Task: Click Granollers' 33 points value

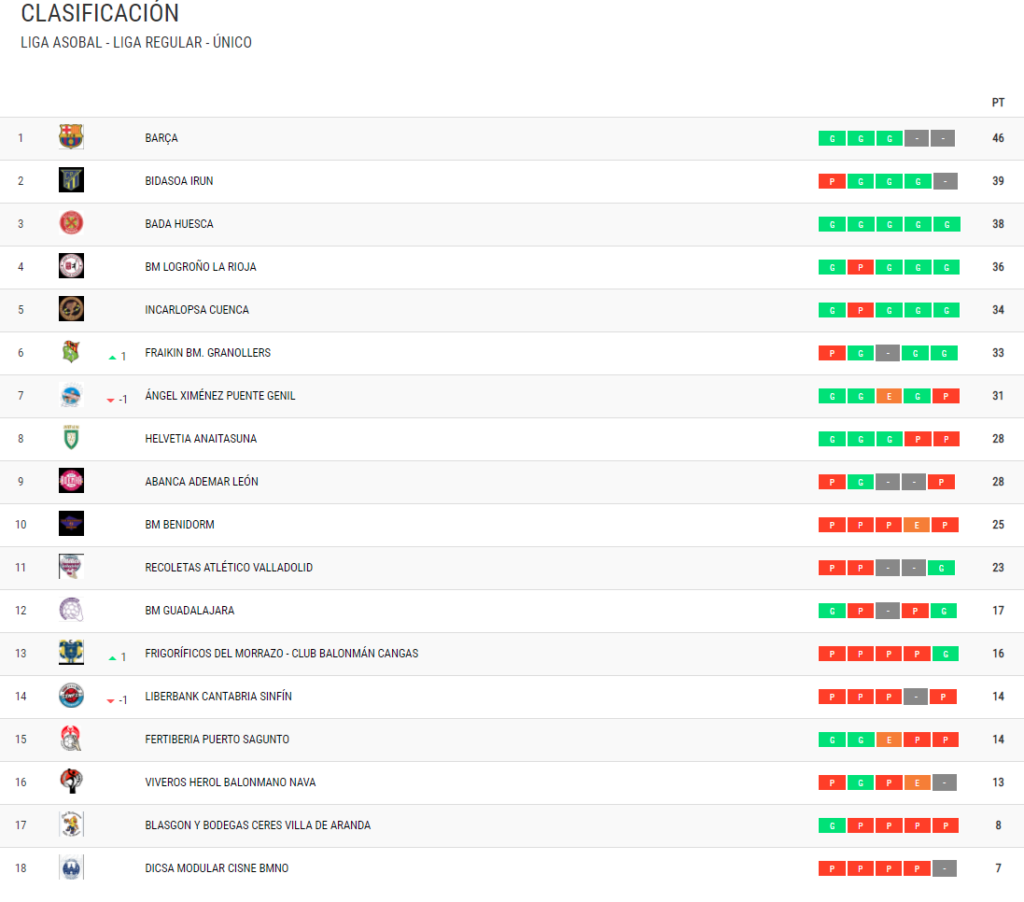Action: pyautogui.click(x=998, y=353)
